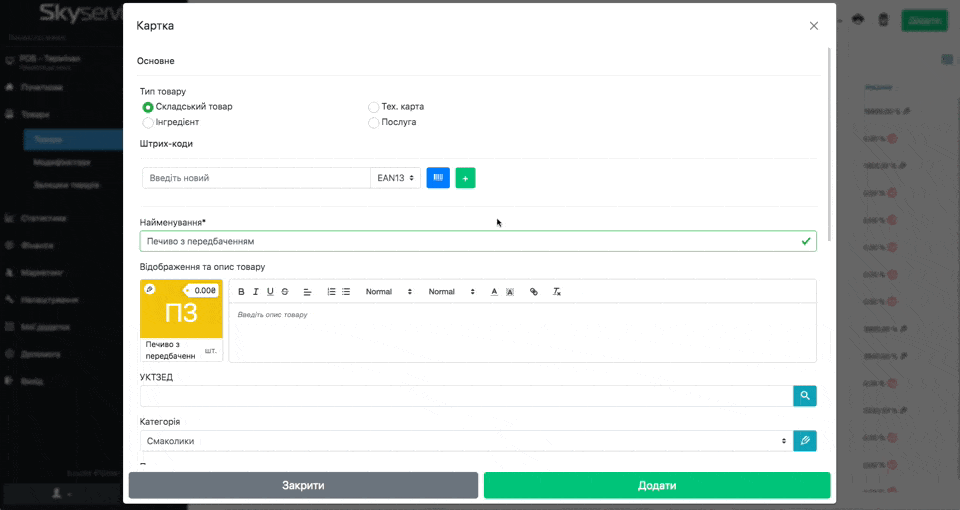Click the Закрити button

[303, 485]
